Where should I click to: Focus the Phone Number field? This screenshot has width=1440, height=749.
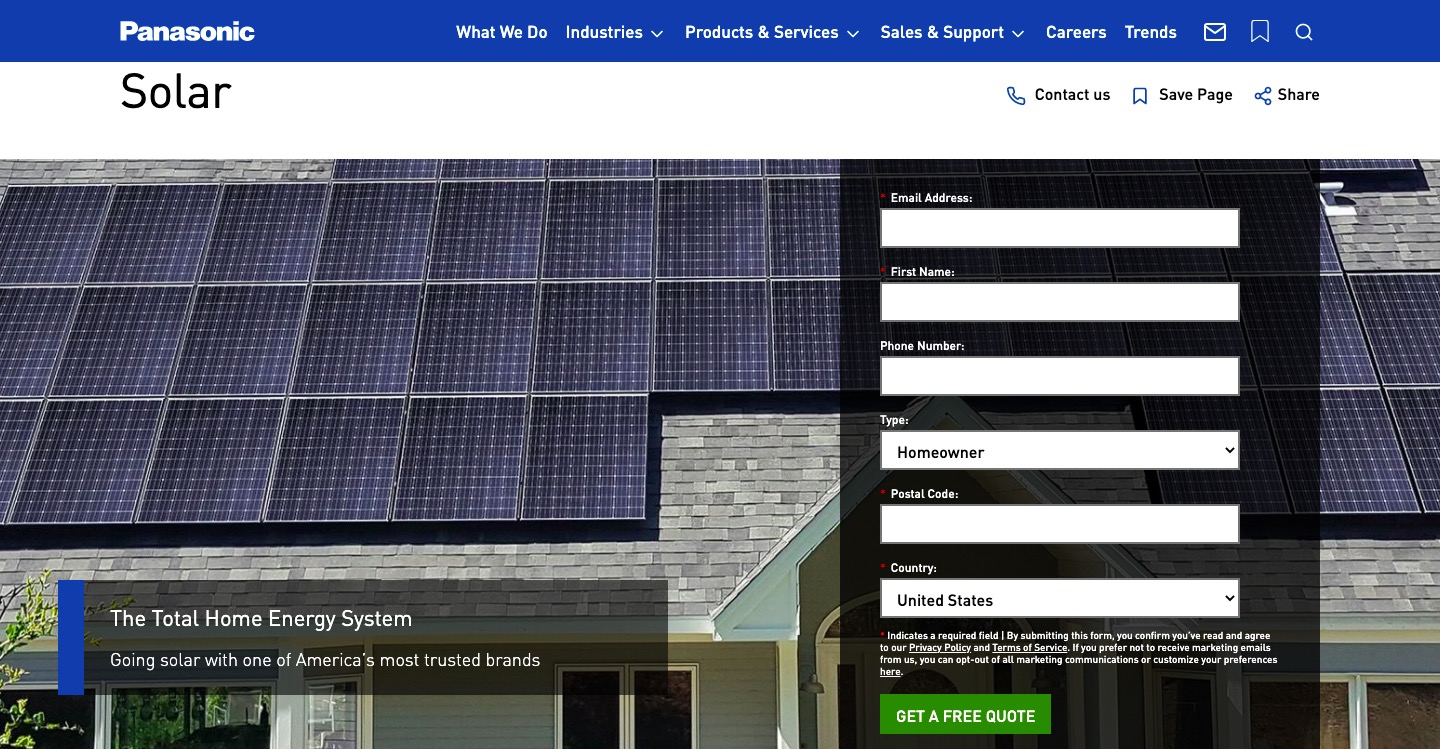click(1060, 376)
